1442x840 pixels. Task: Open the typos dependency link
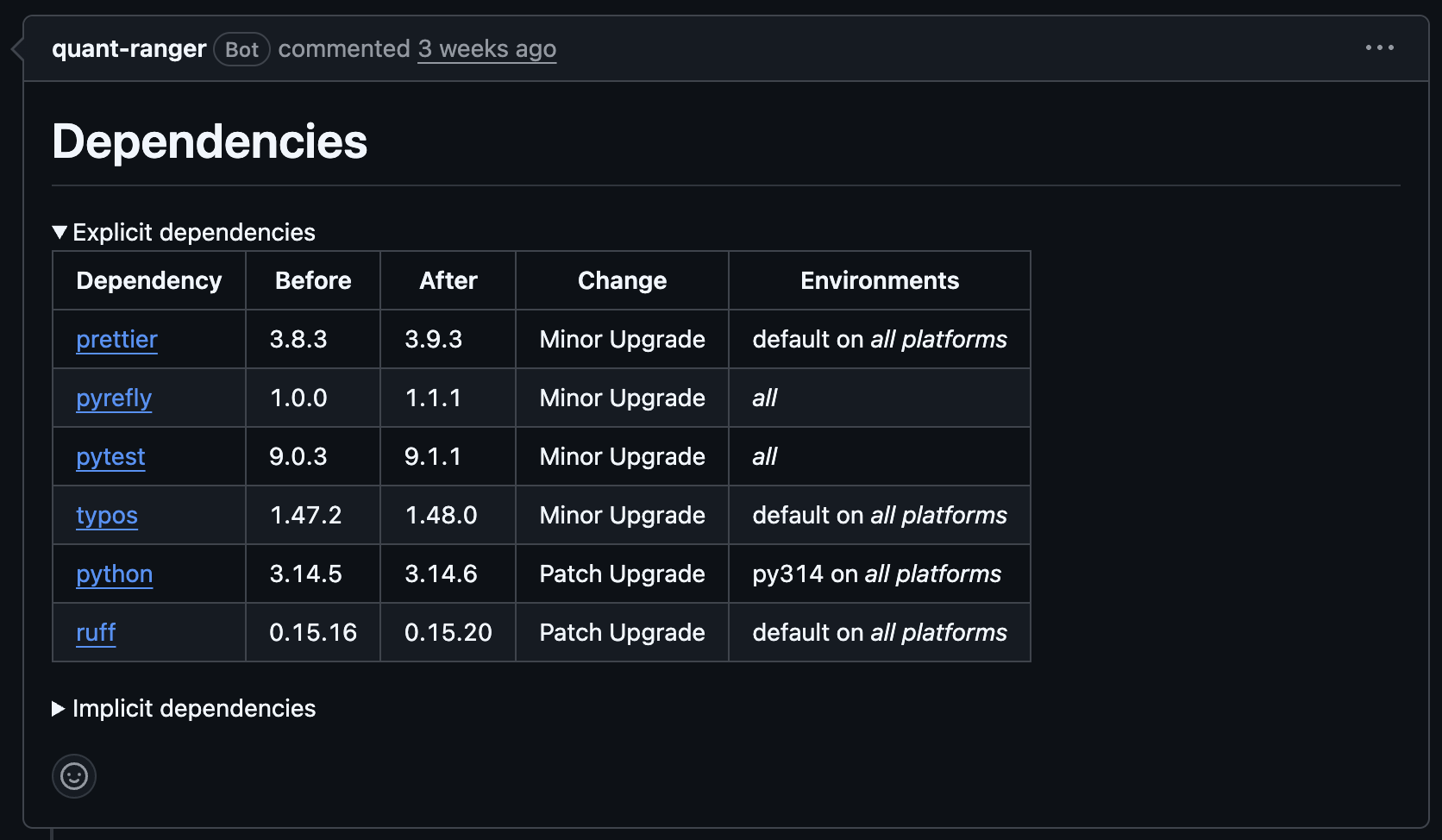[x=107, y=516]
